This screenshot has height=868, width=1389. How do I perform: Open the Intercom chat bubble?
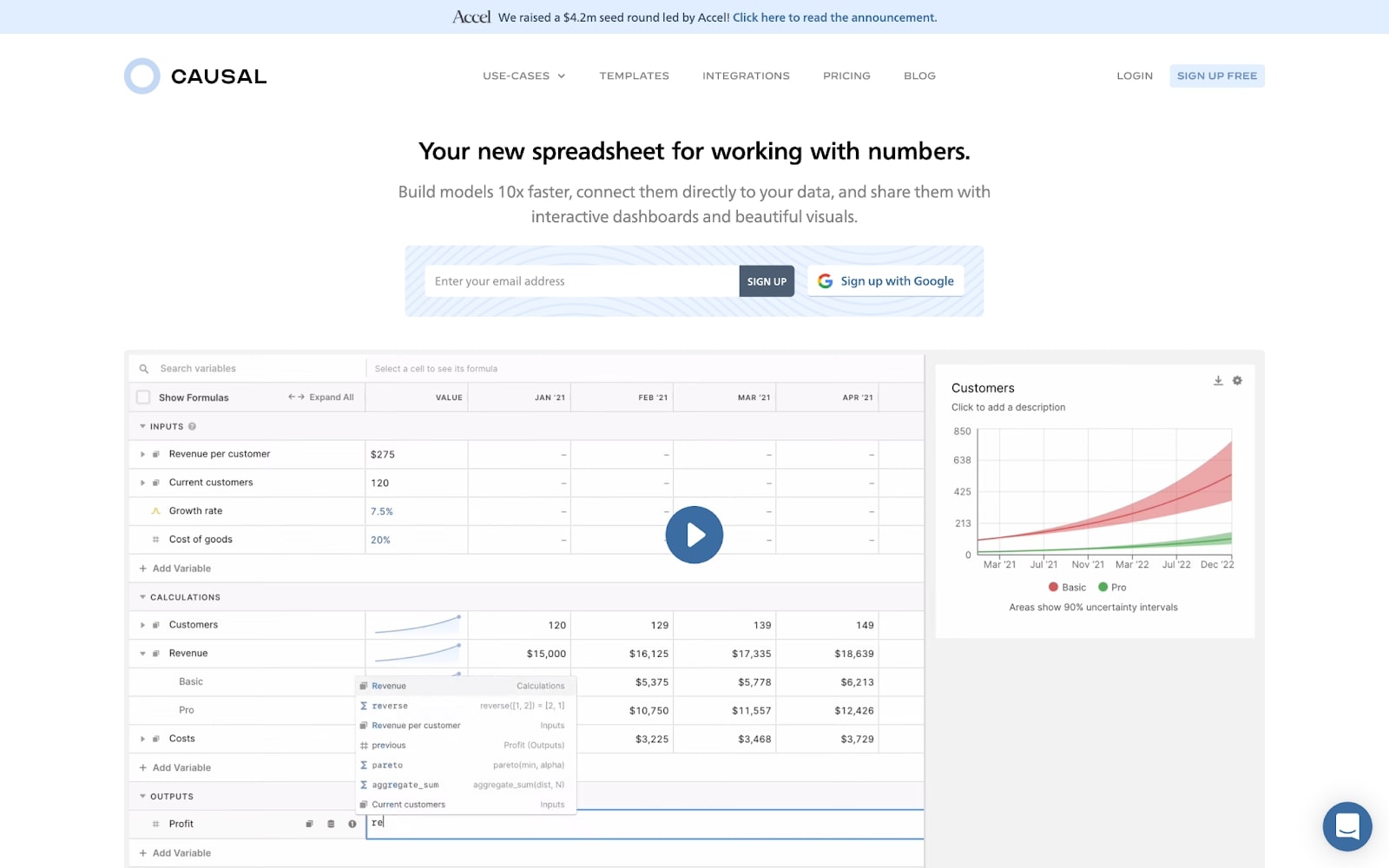1347,826
